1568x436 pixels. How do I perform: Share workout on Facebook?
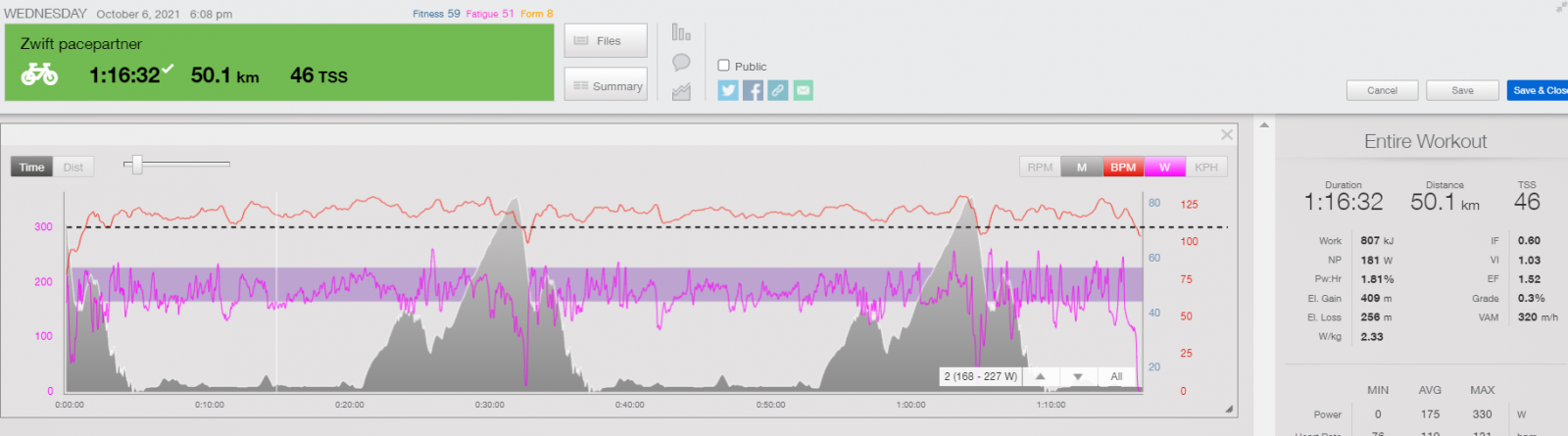click(753, 90)
